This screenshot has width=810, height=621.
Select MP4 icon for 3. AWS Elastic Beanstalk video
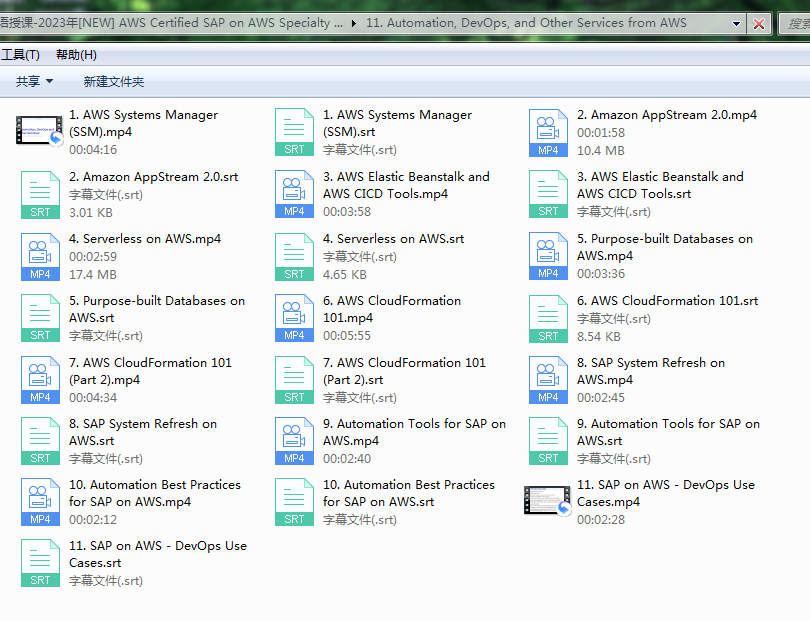(294, 194)
